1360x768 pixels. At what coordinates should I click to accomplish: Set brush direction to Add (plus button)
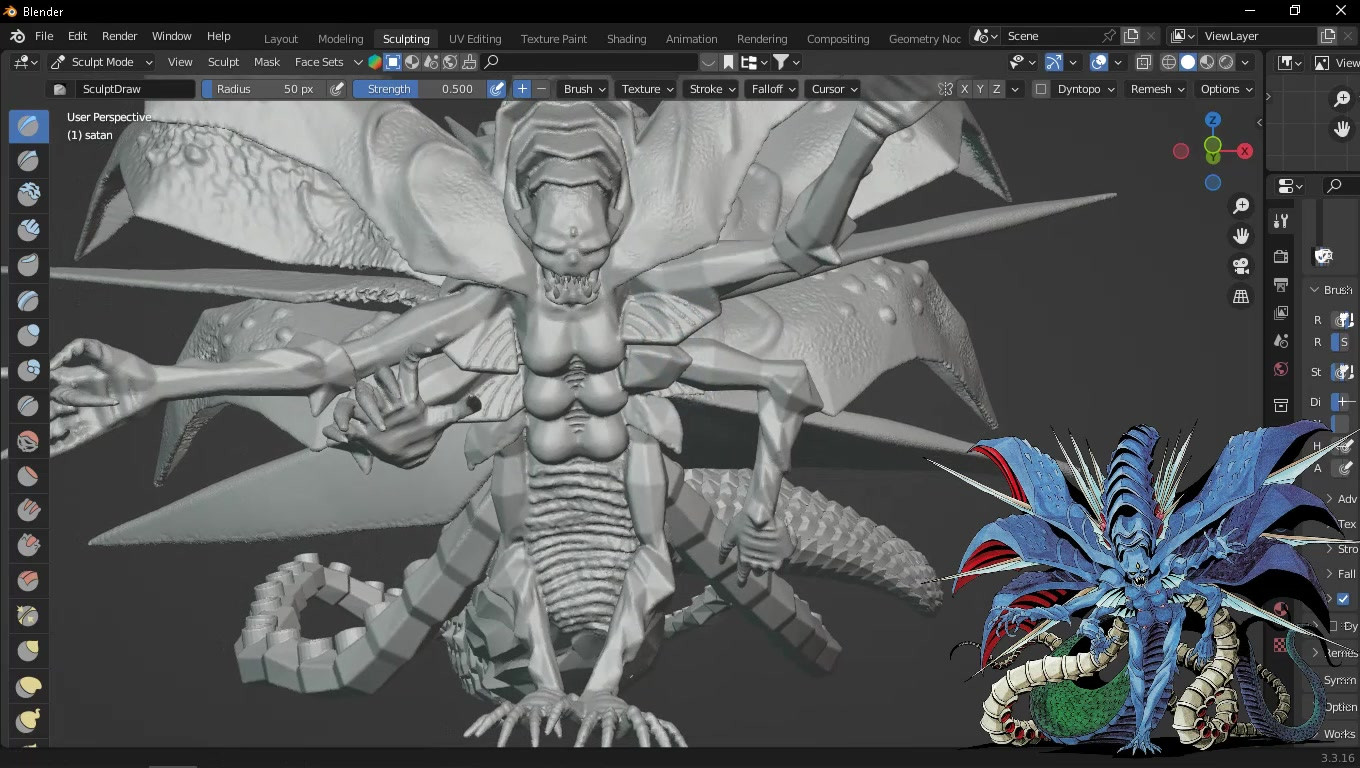pyautogui.click(x=522, y=89)
